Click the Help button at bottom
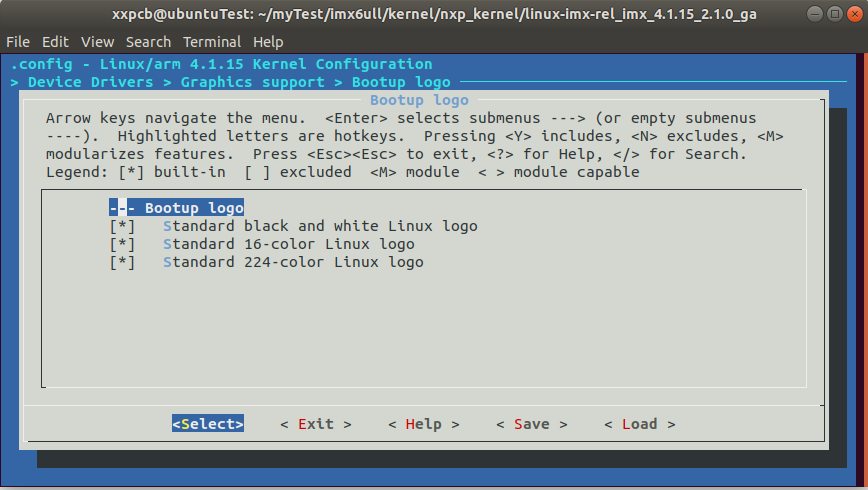Image resolution: width=868 pixels, height=490 pixels. [x=423, y=424]
